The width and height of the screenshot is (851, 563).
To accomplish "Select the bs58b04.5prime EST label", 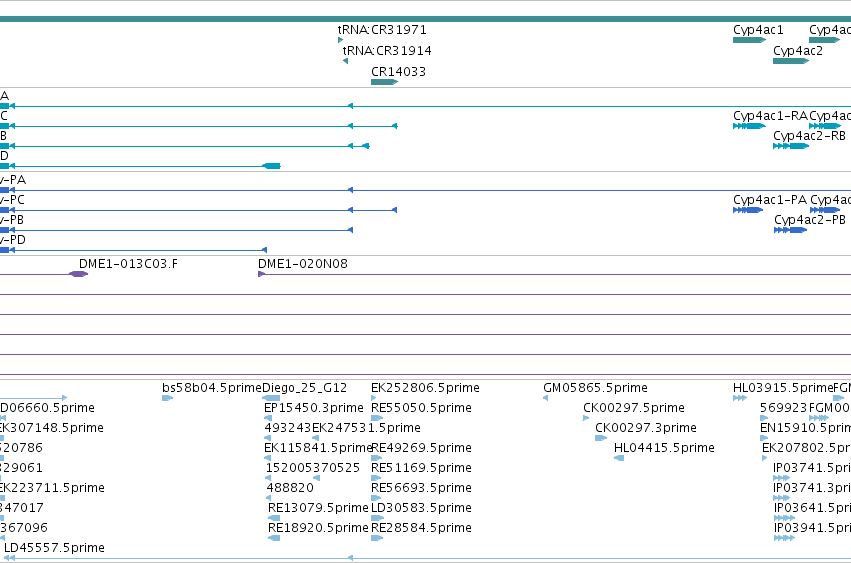I will tap(212, 388).
